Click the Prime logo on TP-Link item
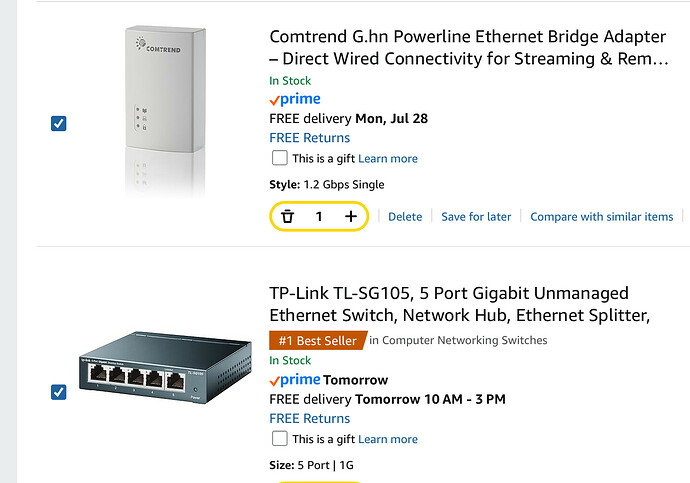Screen dimensions: 690x483 click(x=294, y=380)
